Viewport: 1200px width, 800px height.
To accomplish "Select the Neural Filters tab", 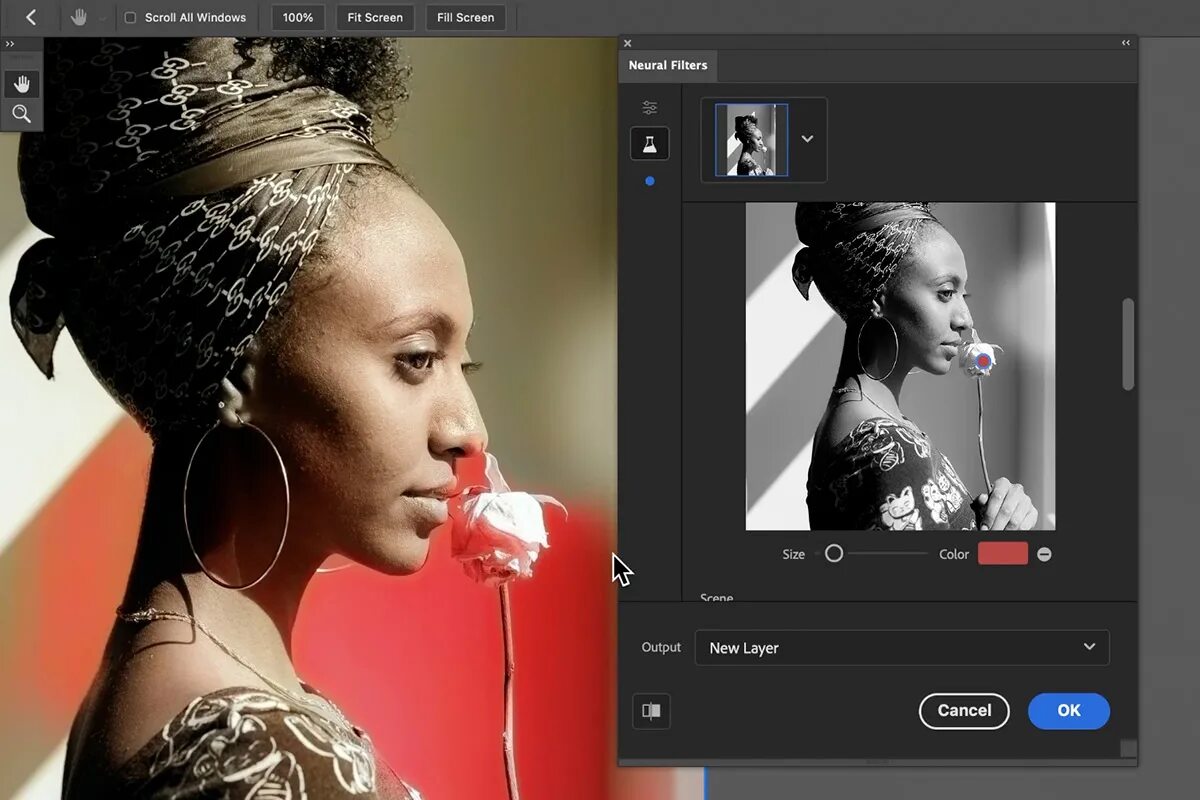I will coord(668,65).
